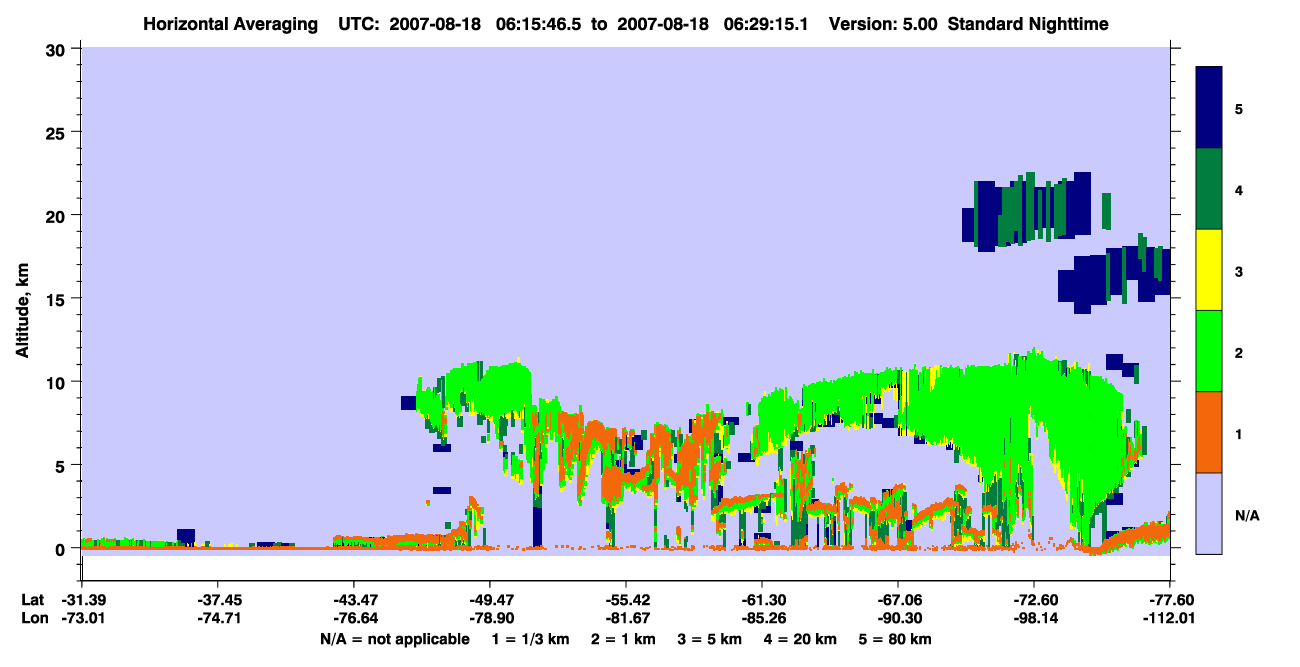Click the dark blue colorbar segment labeled 5

tap(1209, 108)
